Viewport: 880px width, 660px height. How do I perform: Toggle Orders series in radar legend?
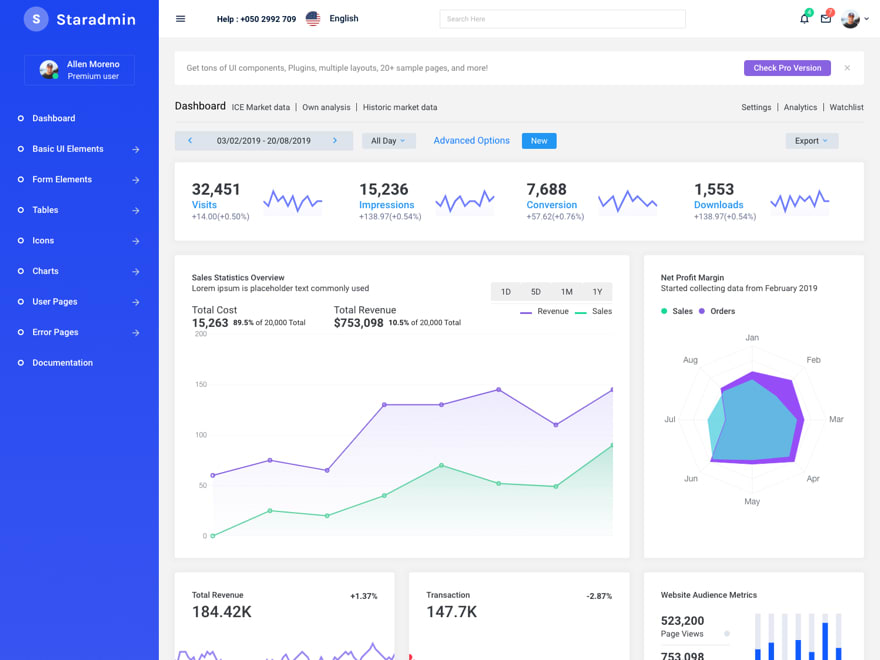[717, 311]
